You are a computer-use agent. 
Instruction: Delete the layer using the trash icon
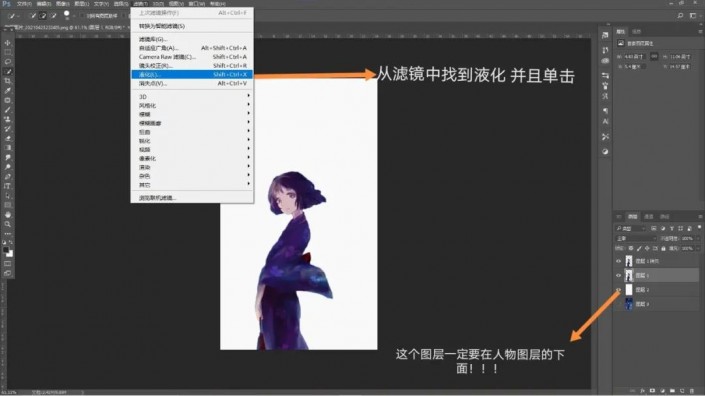tap(692, 391)
